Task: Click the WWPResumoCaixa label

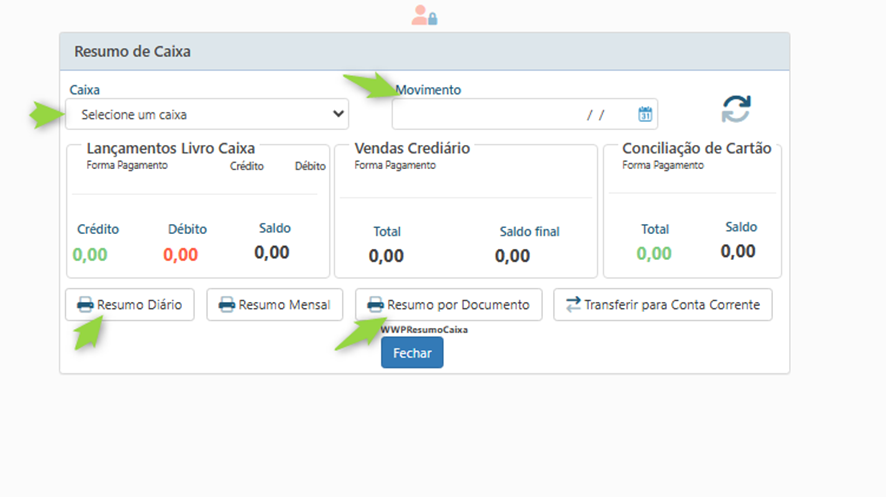Action: (x=424, y=329)
